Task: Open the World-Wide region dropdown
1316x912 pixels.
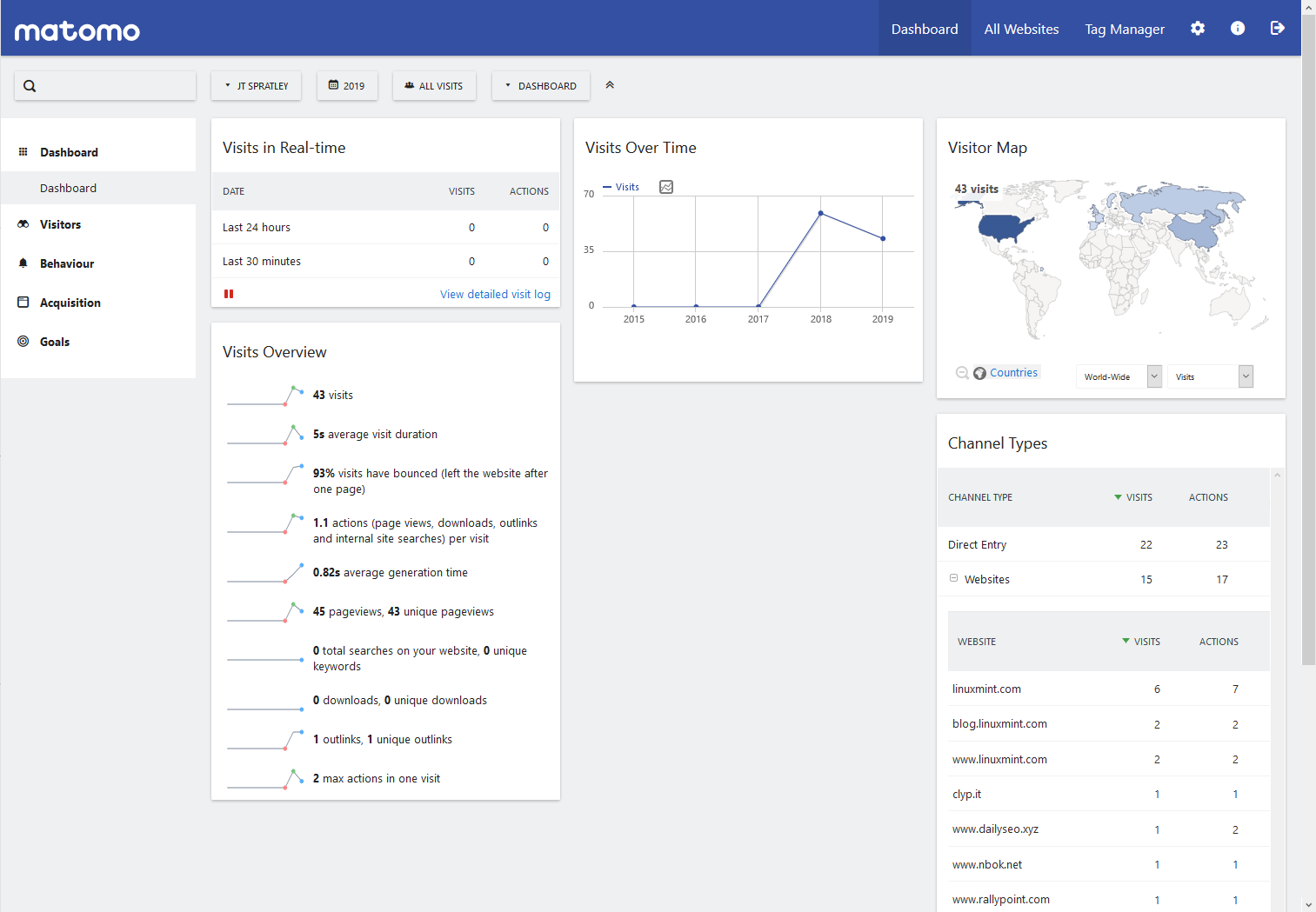Action: click(1119, 376)
